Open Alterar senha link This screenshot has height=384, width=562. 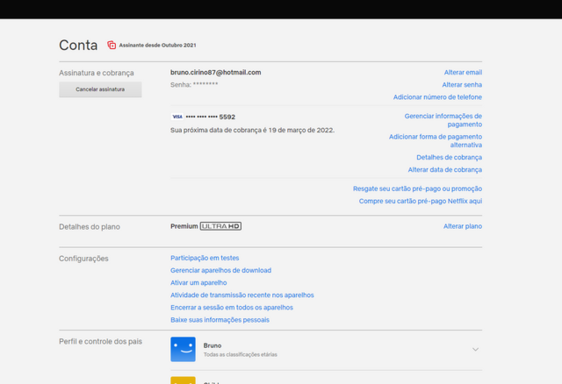(462, 85)
